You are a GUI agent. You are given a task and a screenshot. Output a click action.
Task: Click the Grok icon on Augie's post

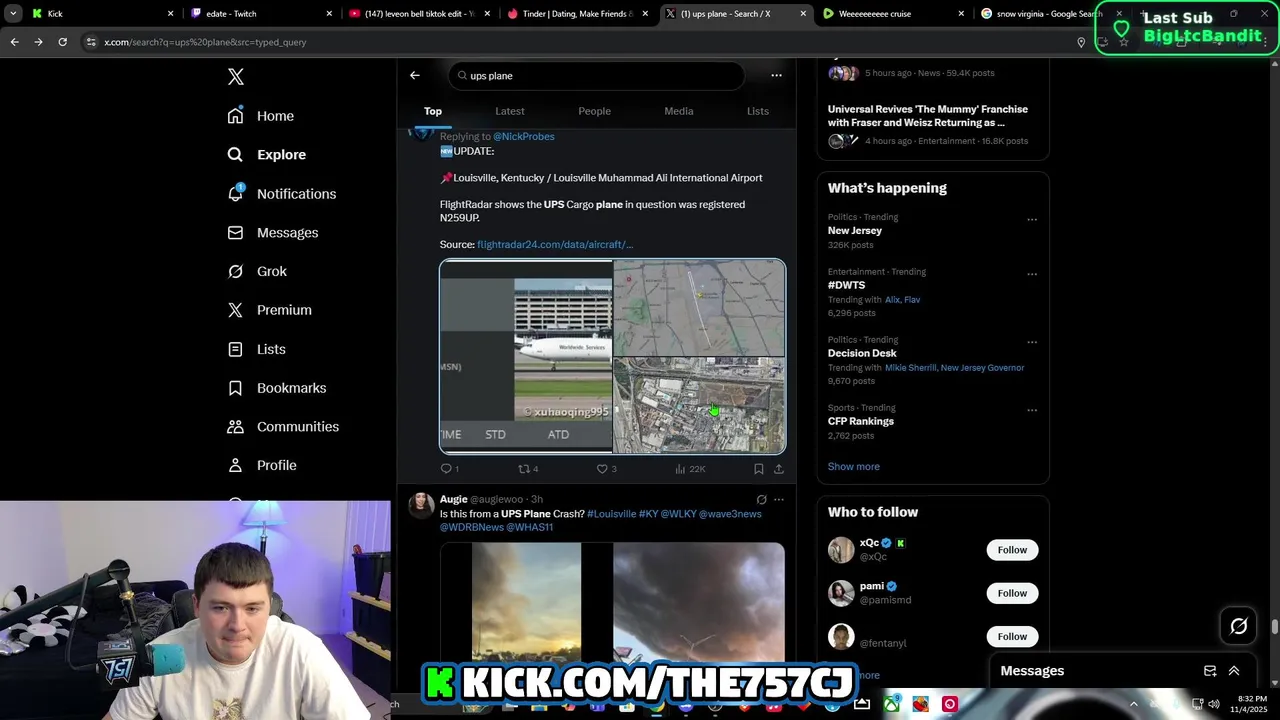[x=761, y=499]
